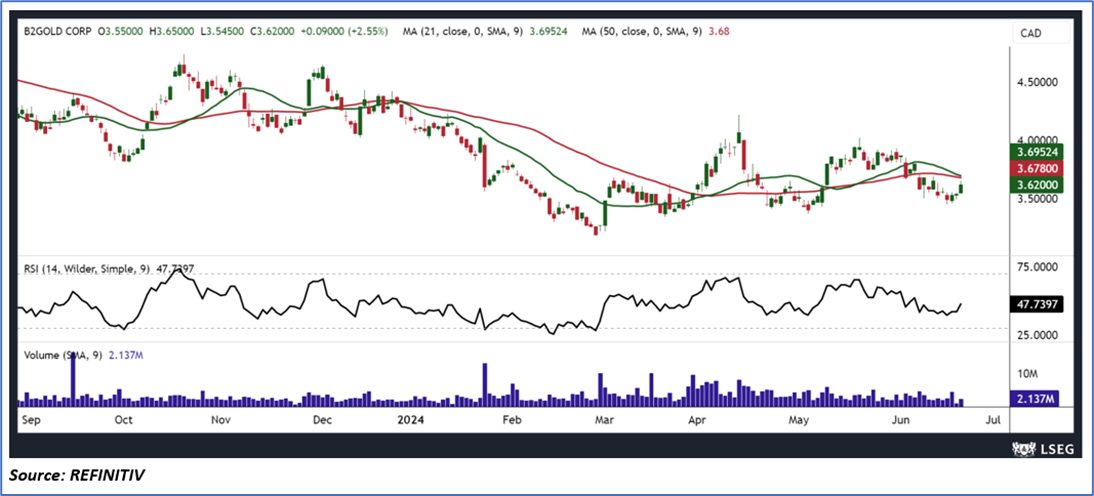Click the 2.137M volume axis label
This screenshot has height=496, width=1094.
[1035, 398]
